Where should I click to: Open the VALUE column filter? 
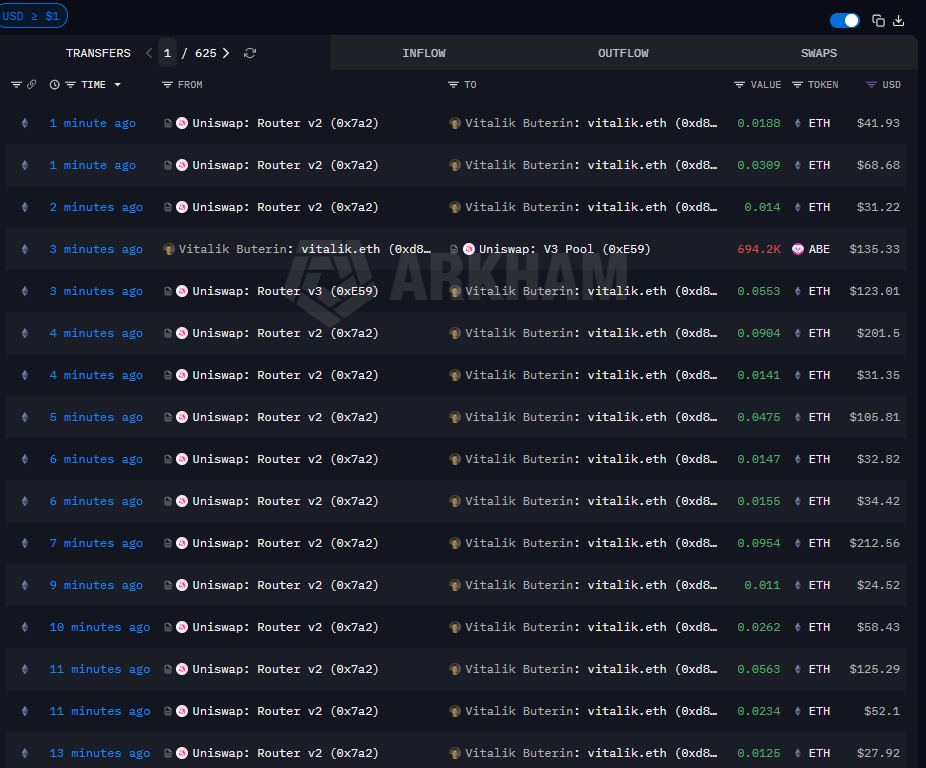(739, 85)
